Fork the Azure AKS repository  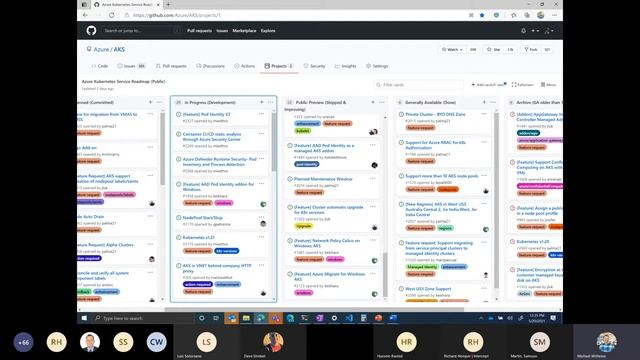pos(531,49)
